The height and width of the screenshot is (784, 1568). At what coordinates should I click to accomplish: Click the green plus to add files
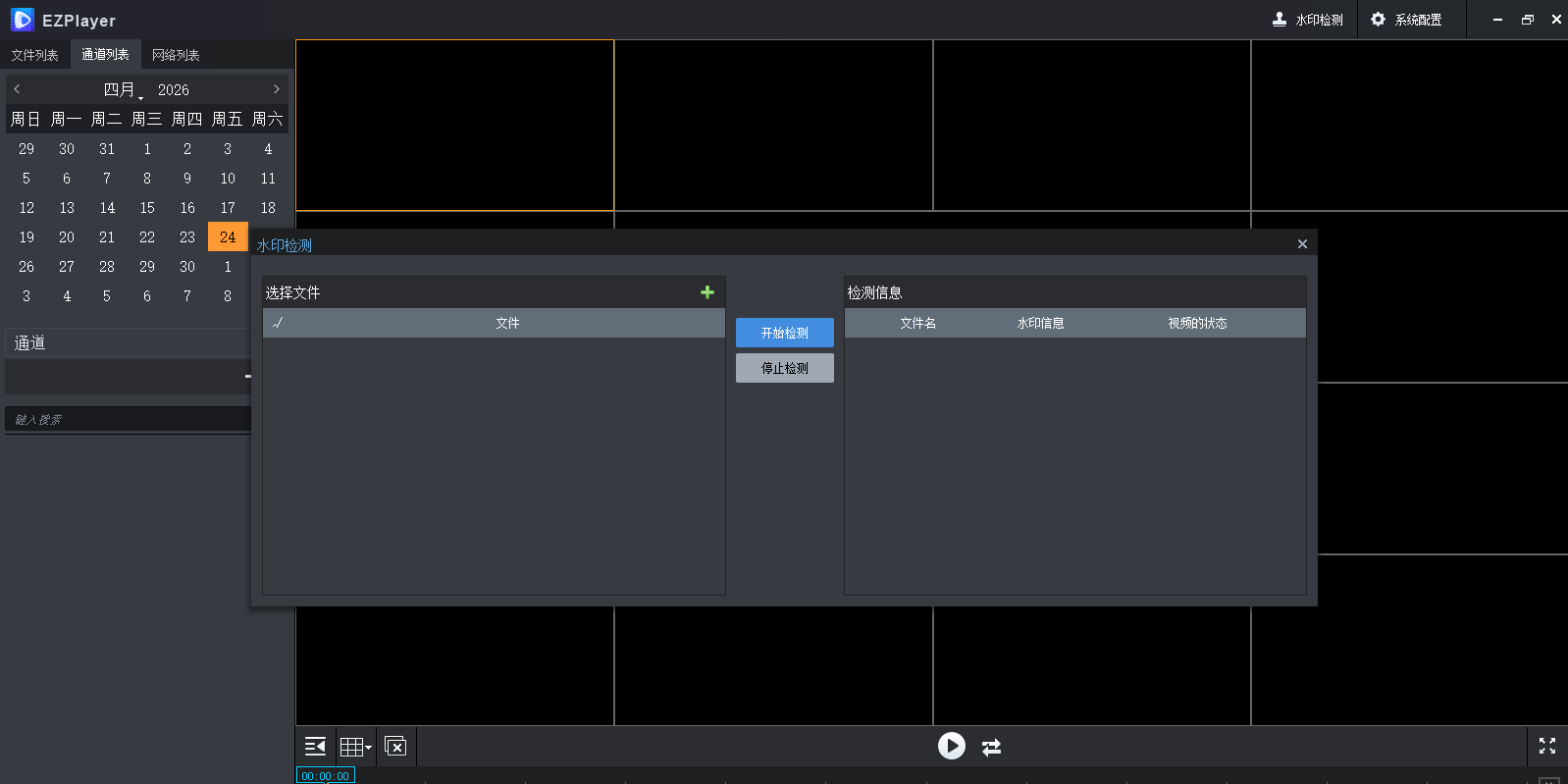point(706,292)
